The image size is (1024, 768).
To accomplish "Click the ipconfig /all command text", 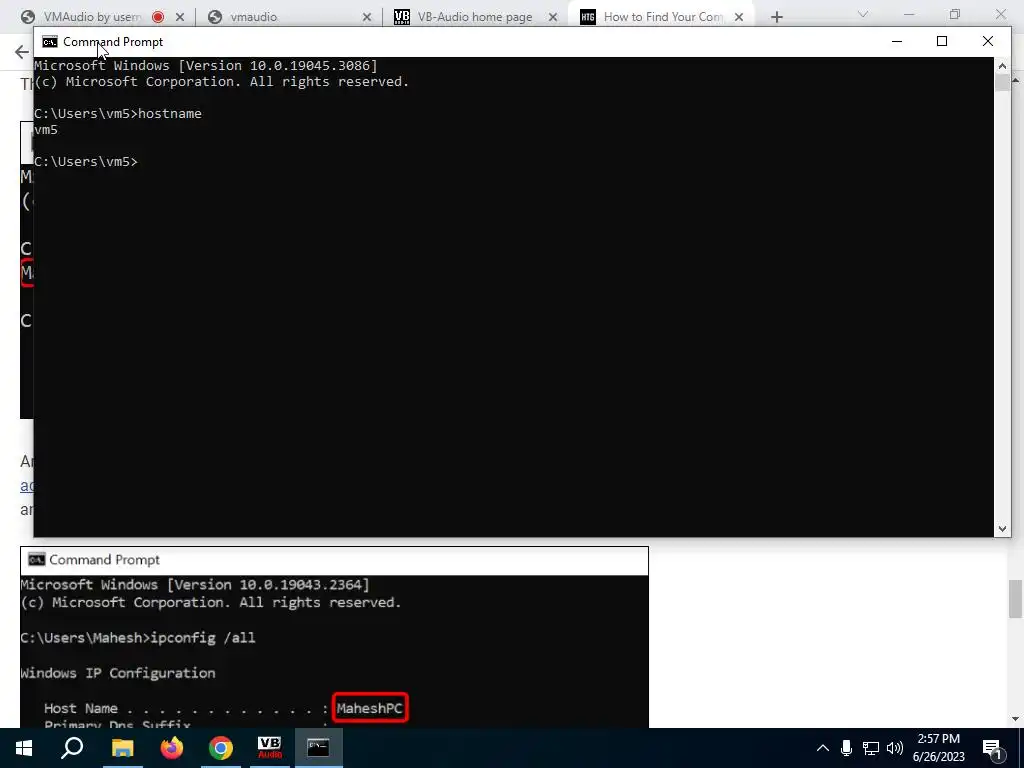I will tap(202, 638).
